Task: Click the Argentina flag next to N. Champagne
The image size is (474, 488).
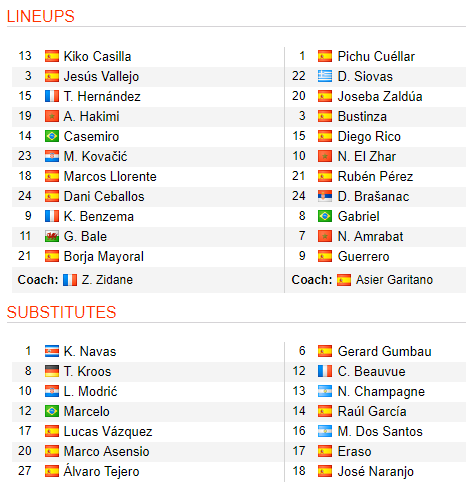Action: click(325, 391)
